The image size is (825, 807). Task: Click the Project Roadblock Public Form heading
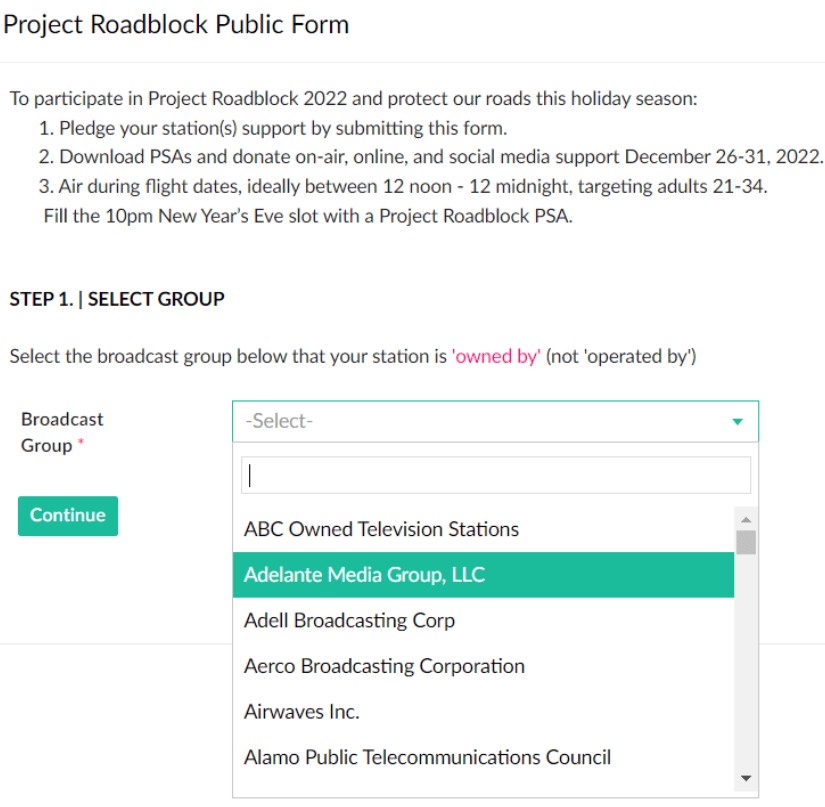pos(177,25)
